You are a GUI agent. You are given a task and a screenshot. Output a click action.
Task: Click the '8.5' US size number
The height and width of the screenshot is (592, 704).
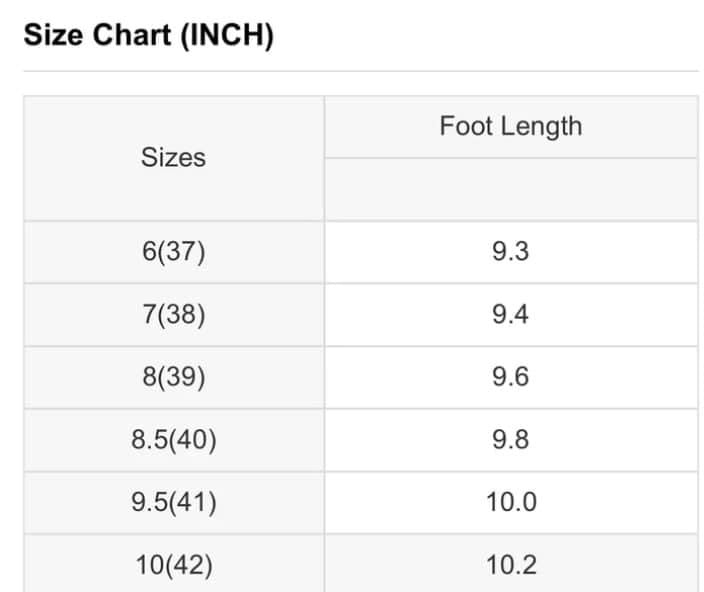(x=150, y=440)
